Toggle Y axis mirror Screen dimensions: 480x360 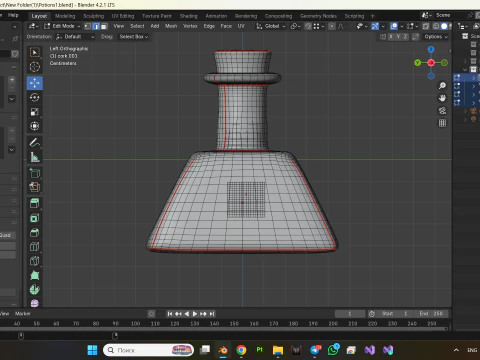(398, 37)
